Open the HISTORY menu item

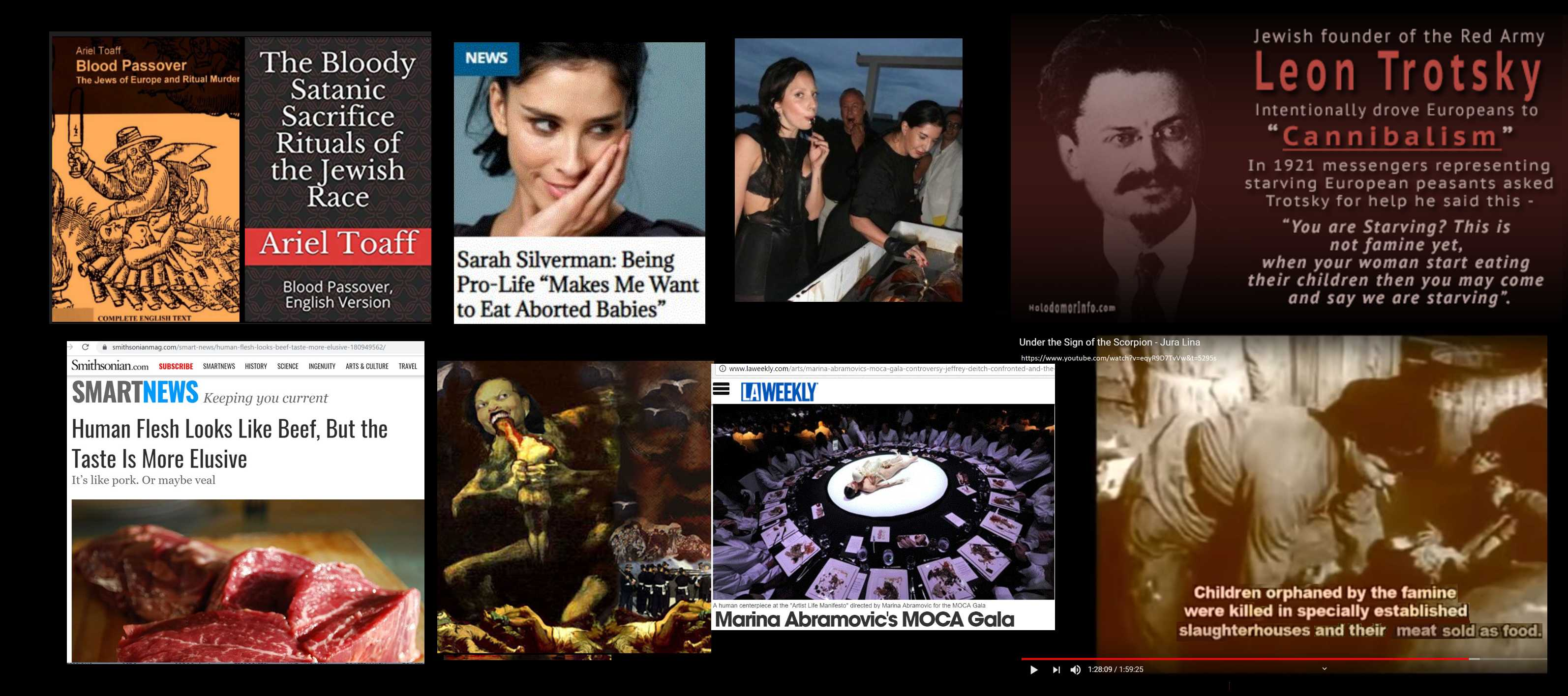[256, 366]
